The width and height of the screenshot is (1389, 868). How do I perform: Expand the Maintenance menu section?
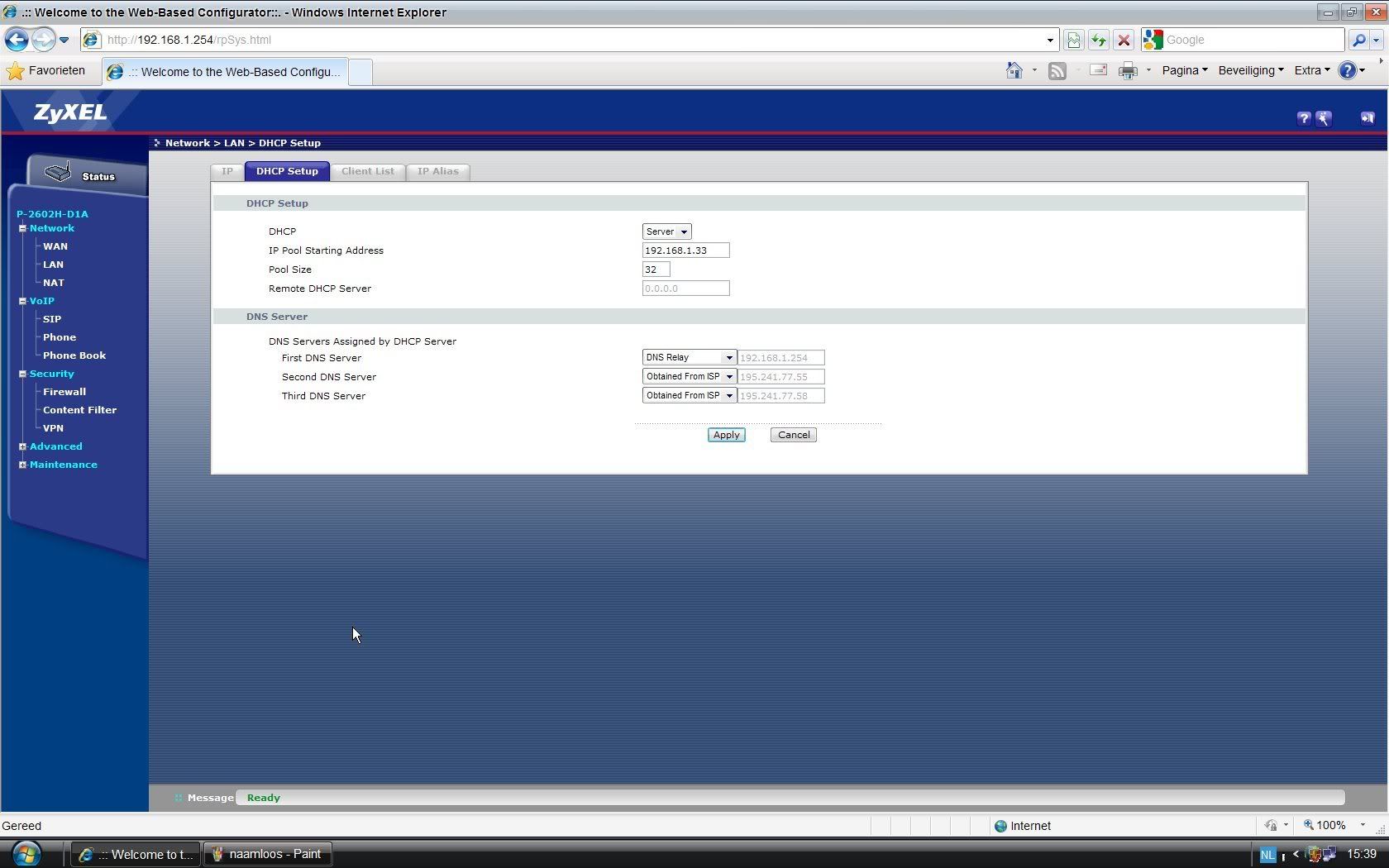23,465
